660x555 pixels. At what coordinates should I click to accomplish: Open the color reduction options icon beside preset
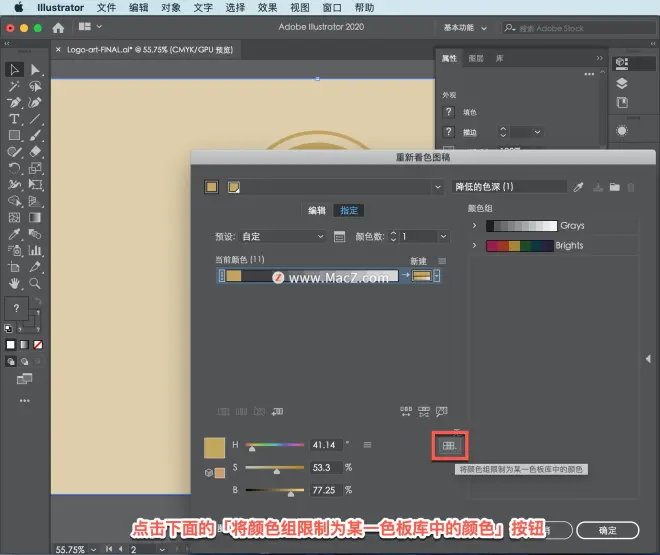pyautogui.click(x=339, y=237)
